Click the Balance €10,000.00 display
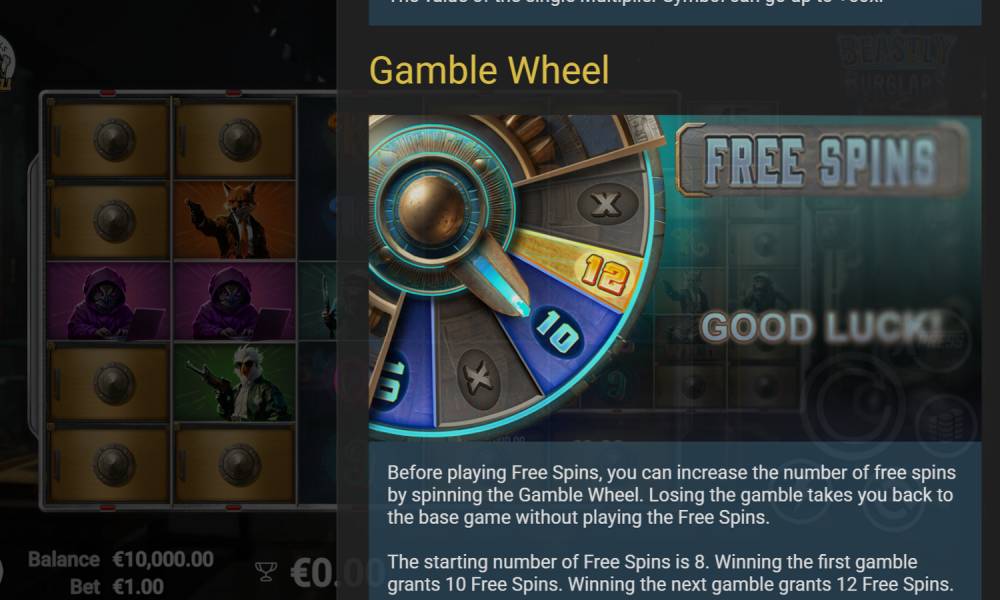This screenshot has width=1000, height=600. tap(121, 559)
